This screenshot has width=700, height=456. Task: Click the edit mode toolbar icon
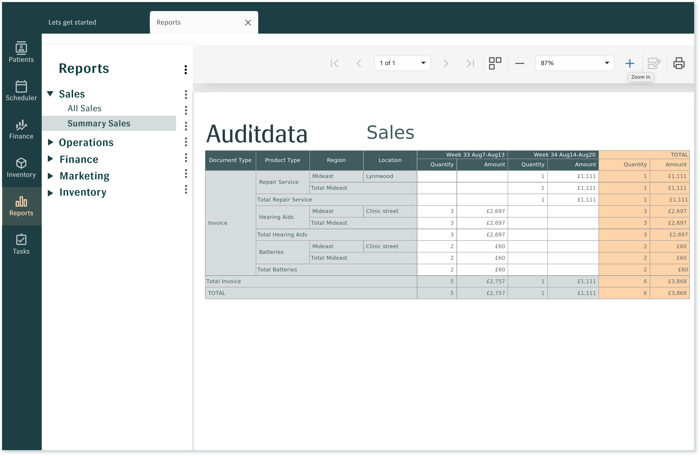point(654,63)
